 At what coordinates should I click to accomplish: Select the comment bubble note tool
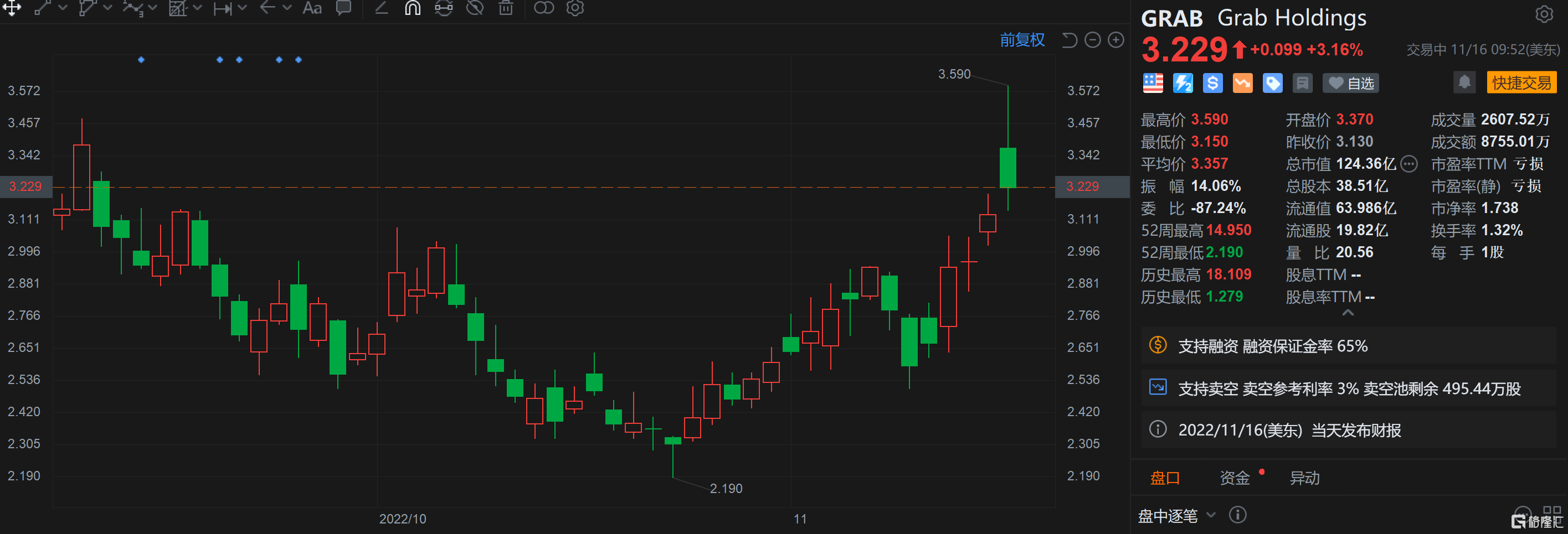(344, 7)
